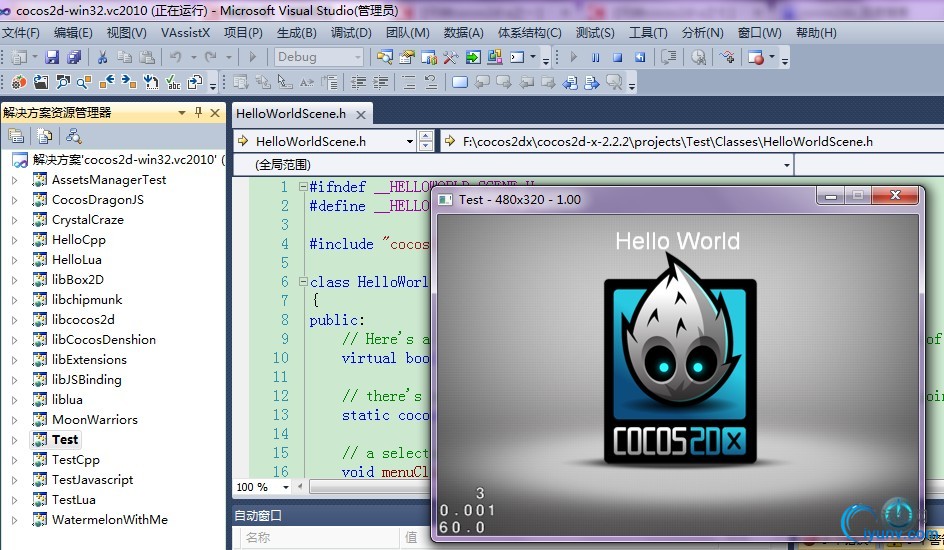
Task: Open the 文件(F) menu
Action: pyautogui.click(x=21, y=32)
